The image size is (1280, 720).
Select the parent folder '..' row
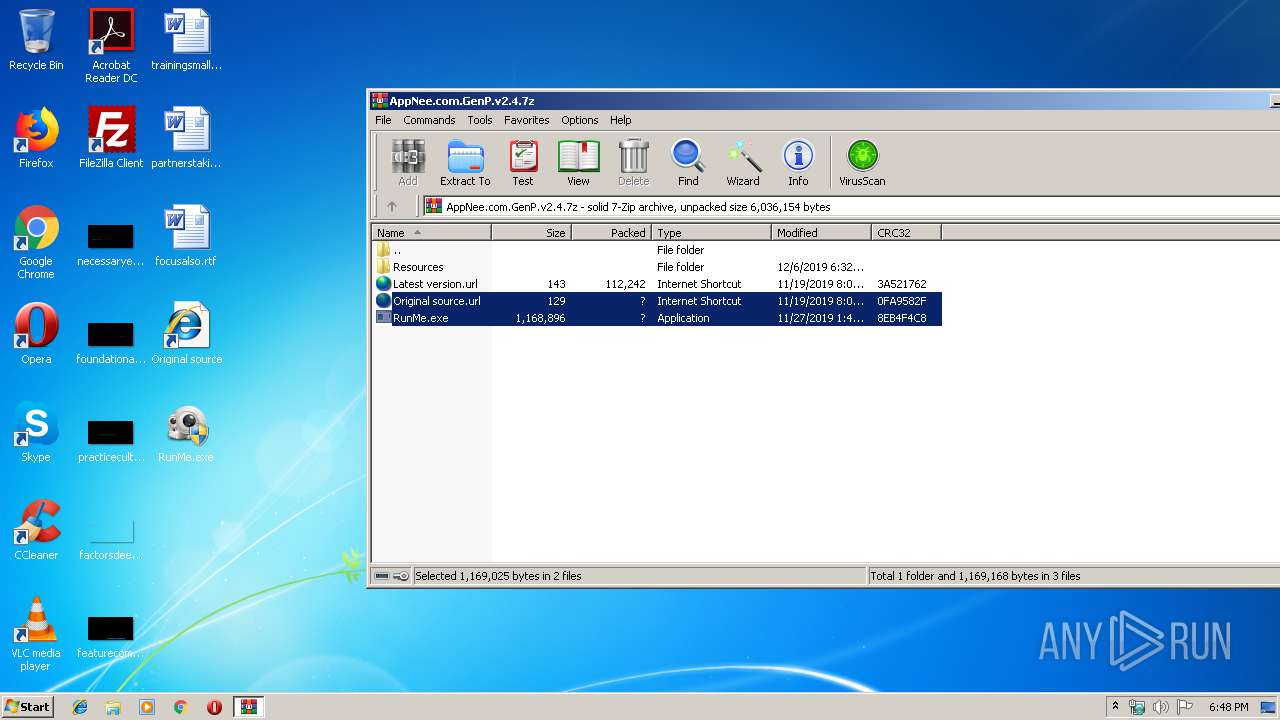[x=656, y=250]
